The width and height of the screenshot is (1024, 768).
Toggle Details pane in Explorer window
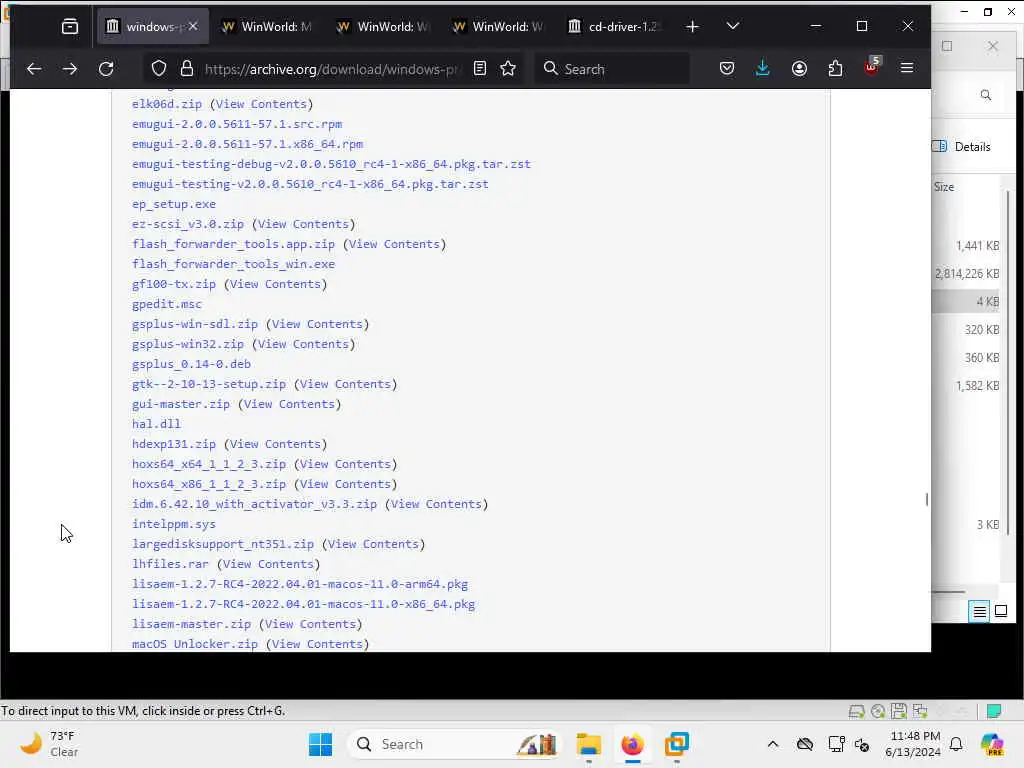point(961,146)
